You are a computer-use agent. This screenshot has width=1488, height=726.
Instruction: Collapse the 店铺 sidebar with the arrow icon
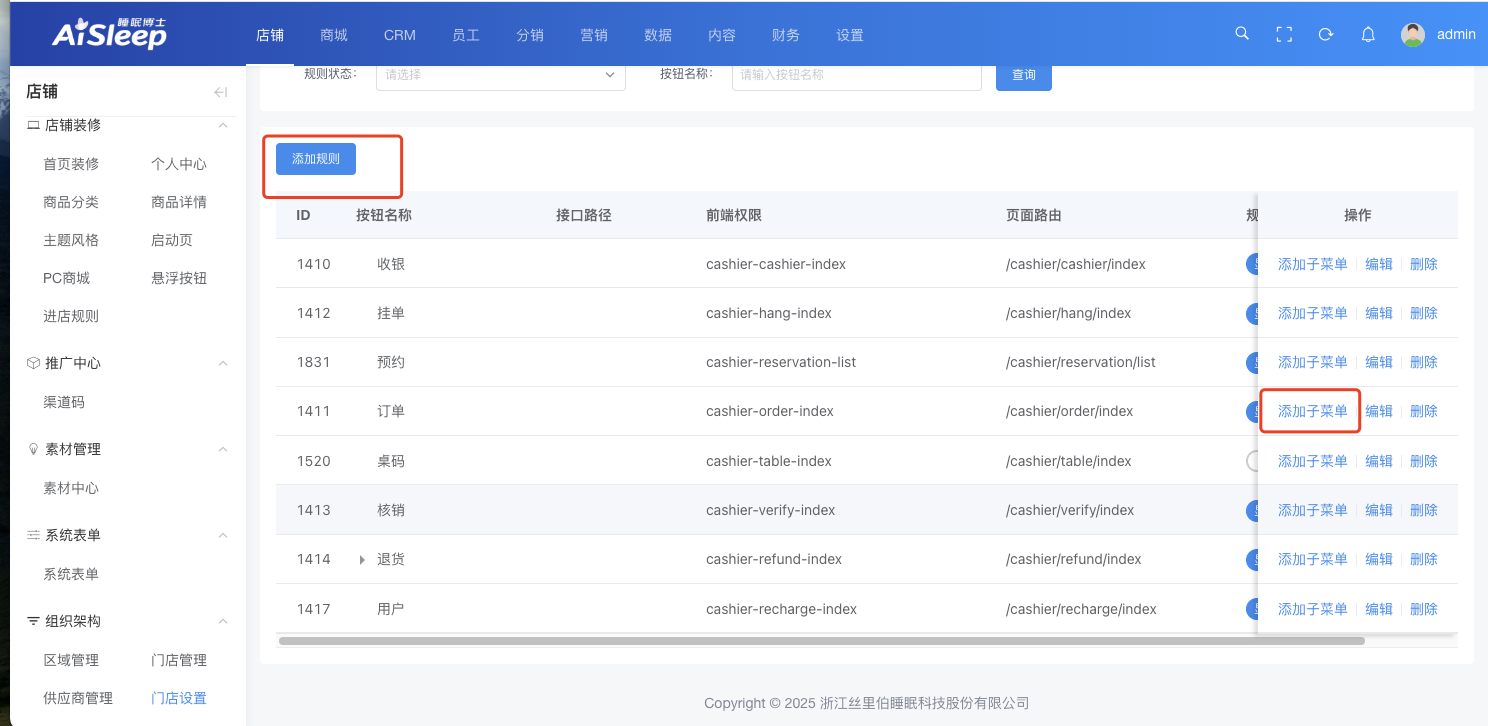(221, 92)
